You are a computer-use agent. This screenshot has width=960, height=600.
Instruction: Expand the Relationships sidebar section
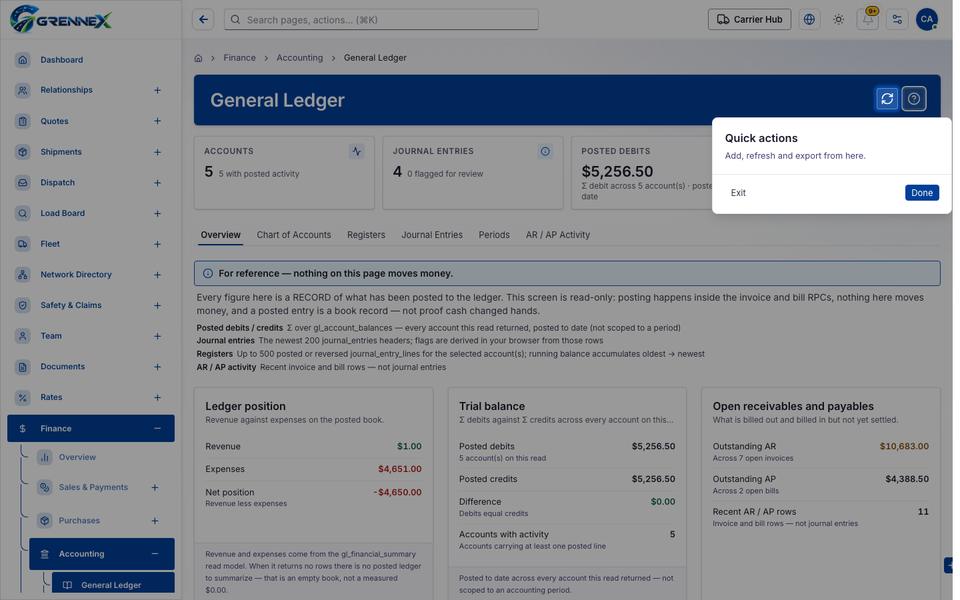(157, 90)
